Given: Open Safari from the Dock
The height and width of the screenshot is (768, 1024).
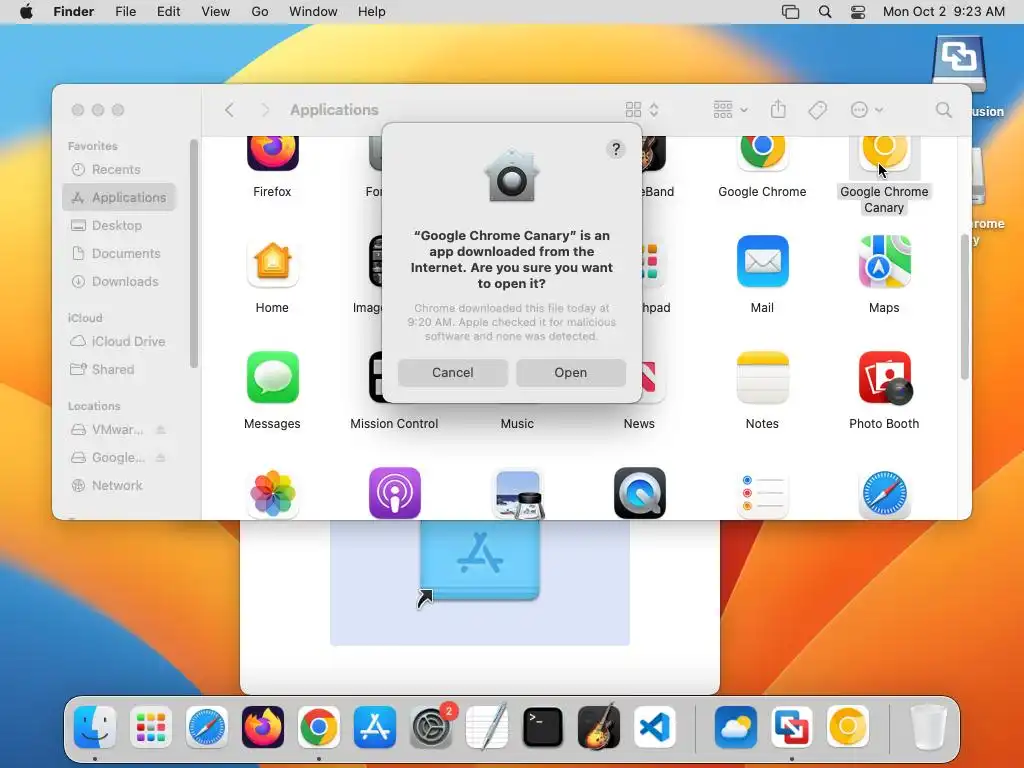Looking at the screenshot, I should click(207, 727).
